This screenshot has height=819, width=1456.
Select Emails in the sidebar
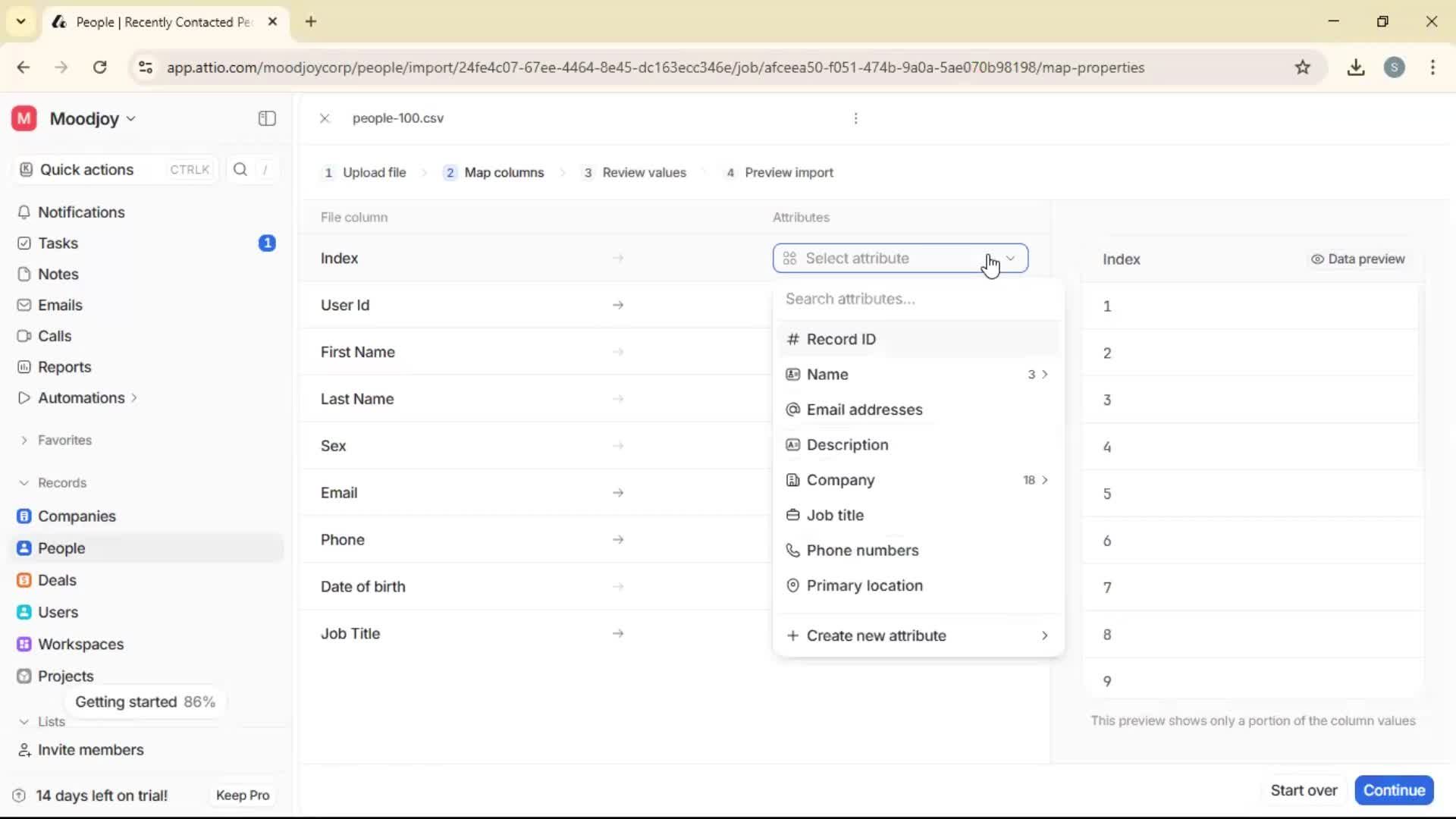[59, 305]
